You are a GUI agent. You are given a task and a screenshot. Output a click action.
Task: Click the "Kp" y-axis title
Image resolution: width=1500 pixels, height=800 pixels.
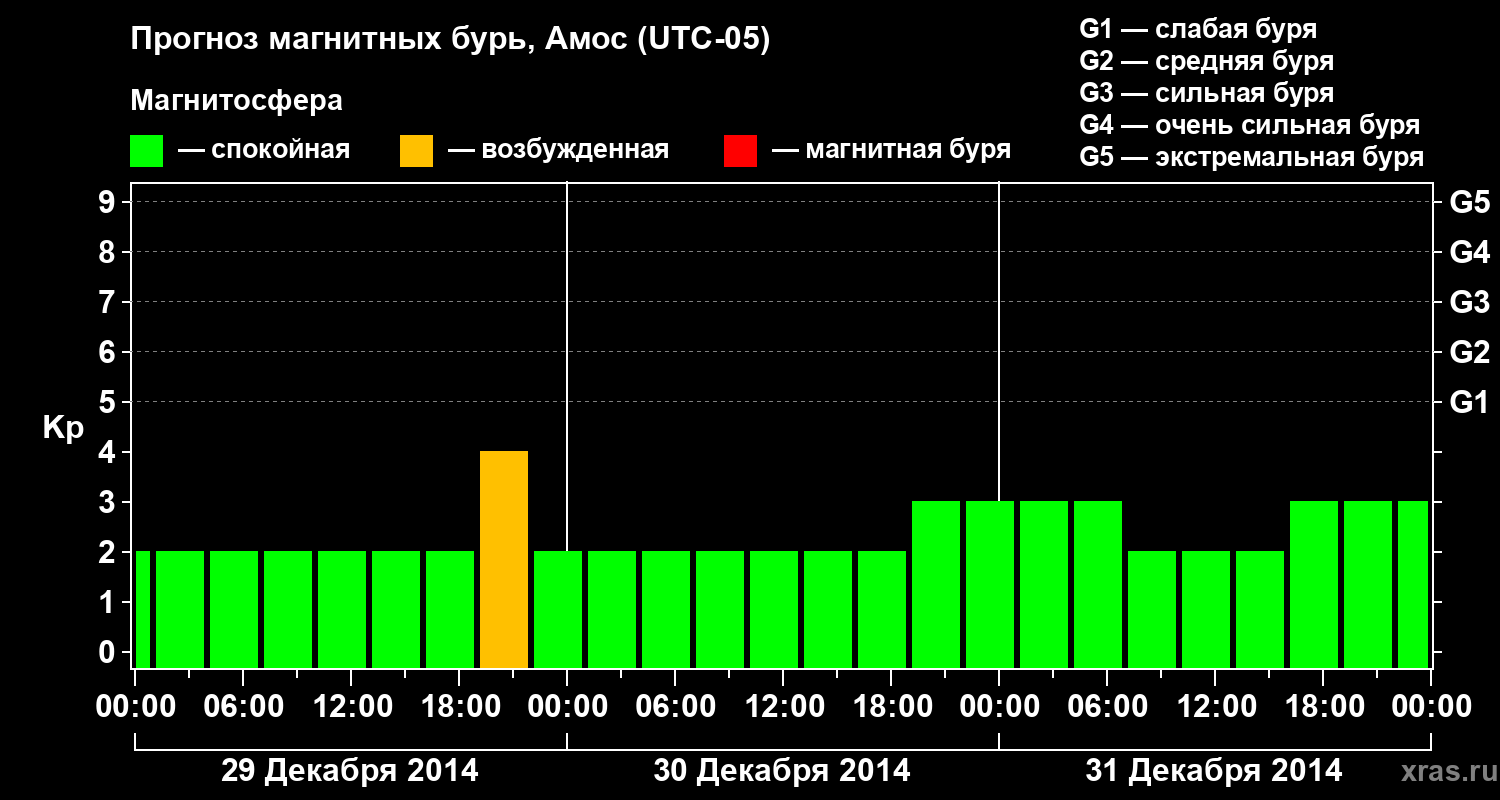pos(63,429)
